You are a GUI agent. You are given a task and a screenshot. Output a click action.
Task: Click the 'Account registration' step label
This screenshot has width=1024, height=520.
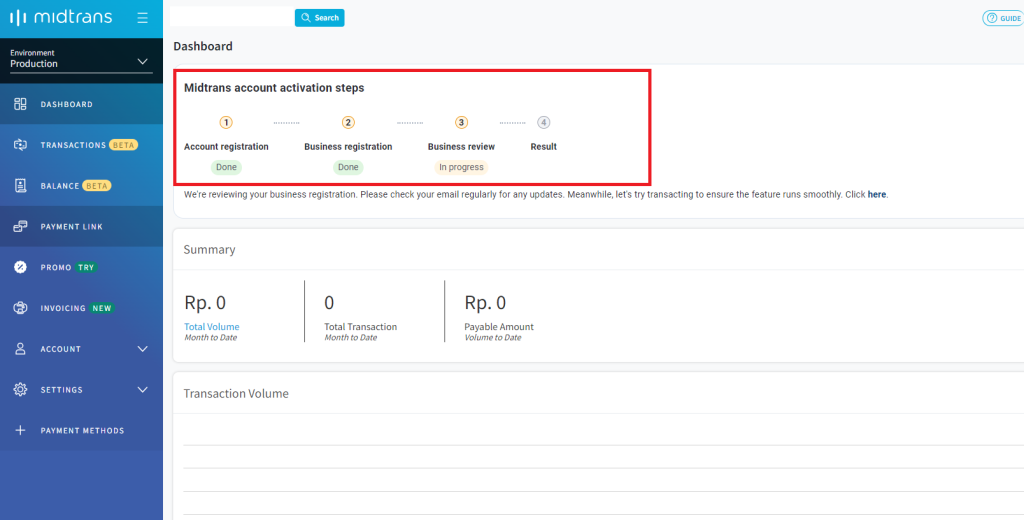[x=226, y=147]
